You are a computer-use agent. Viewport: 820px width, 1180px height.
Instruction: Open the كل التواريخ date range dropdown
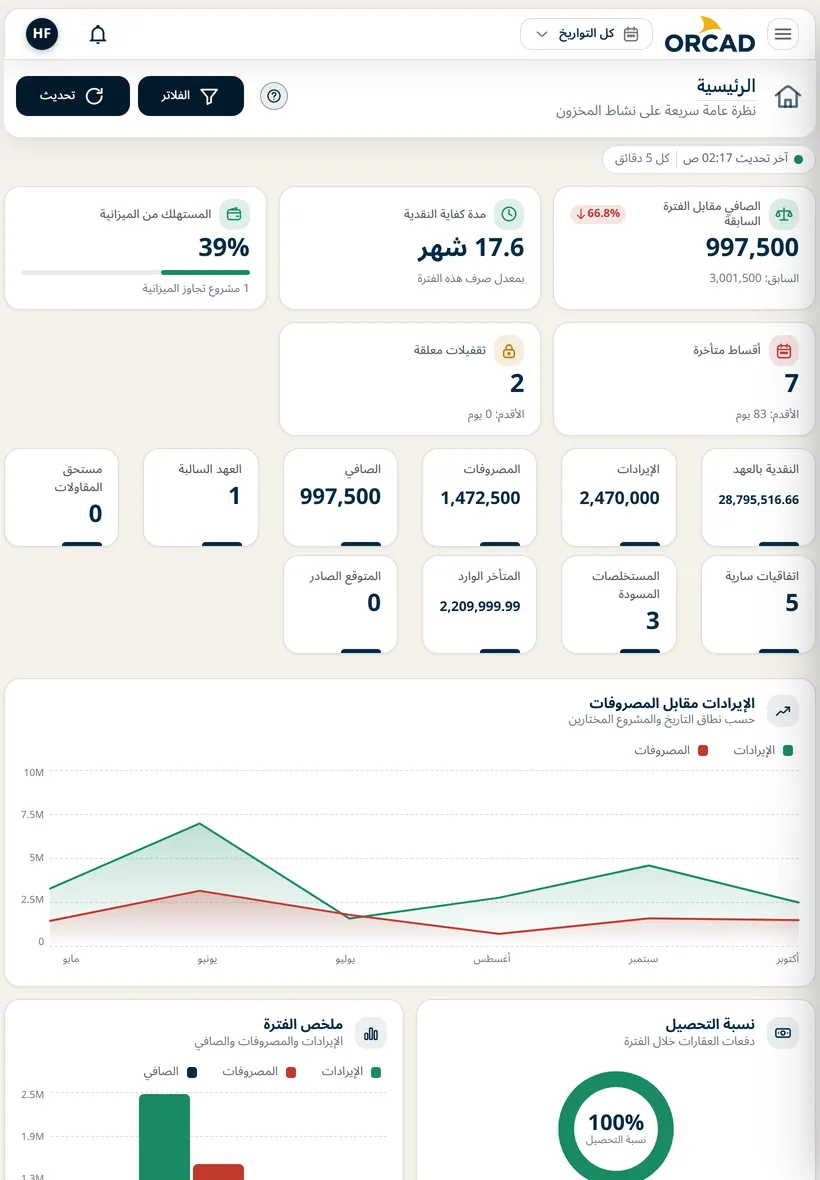point(586,34)
